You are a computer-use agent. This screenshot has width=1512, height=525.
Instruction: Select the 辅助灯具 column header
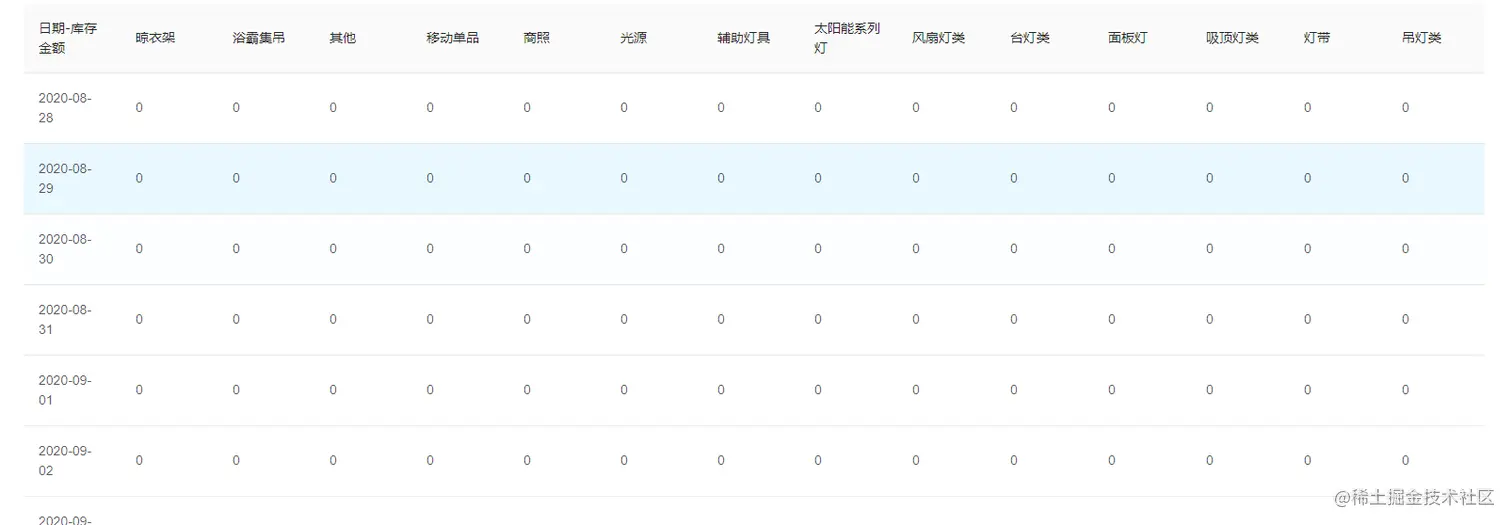743,38
